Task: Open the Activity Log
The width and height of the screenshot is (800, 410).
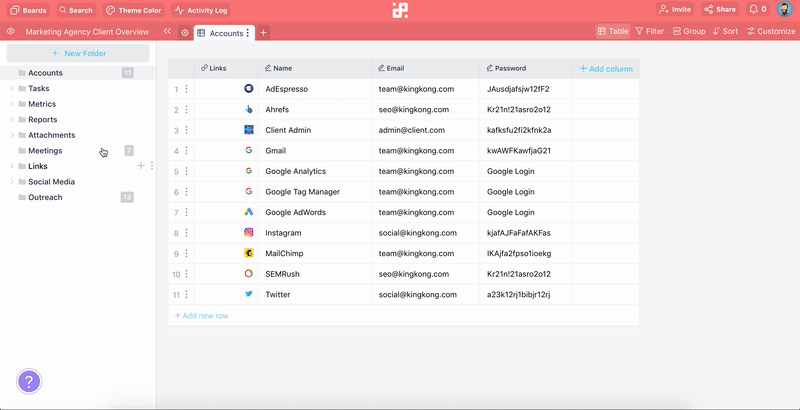Action: (201, 10)
